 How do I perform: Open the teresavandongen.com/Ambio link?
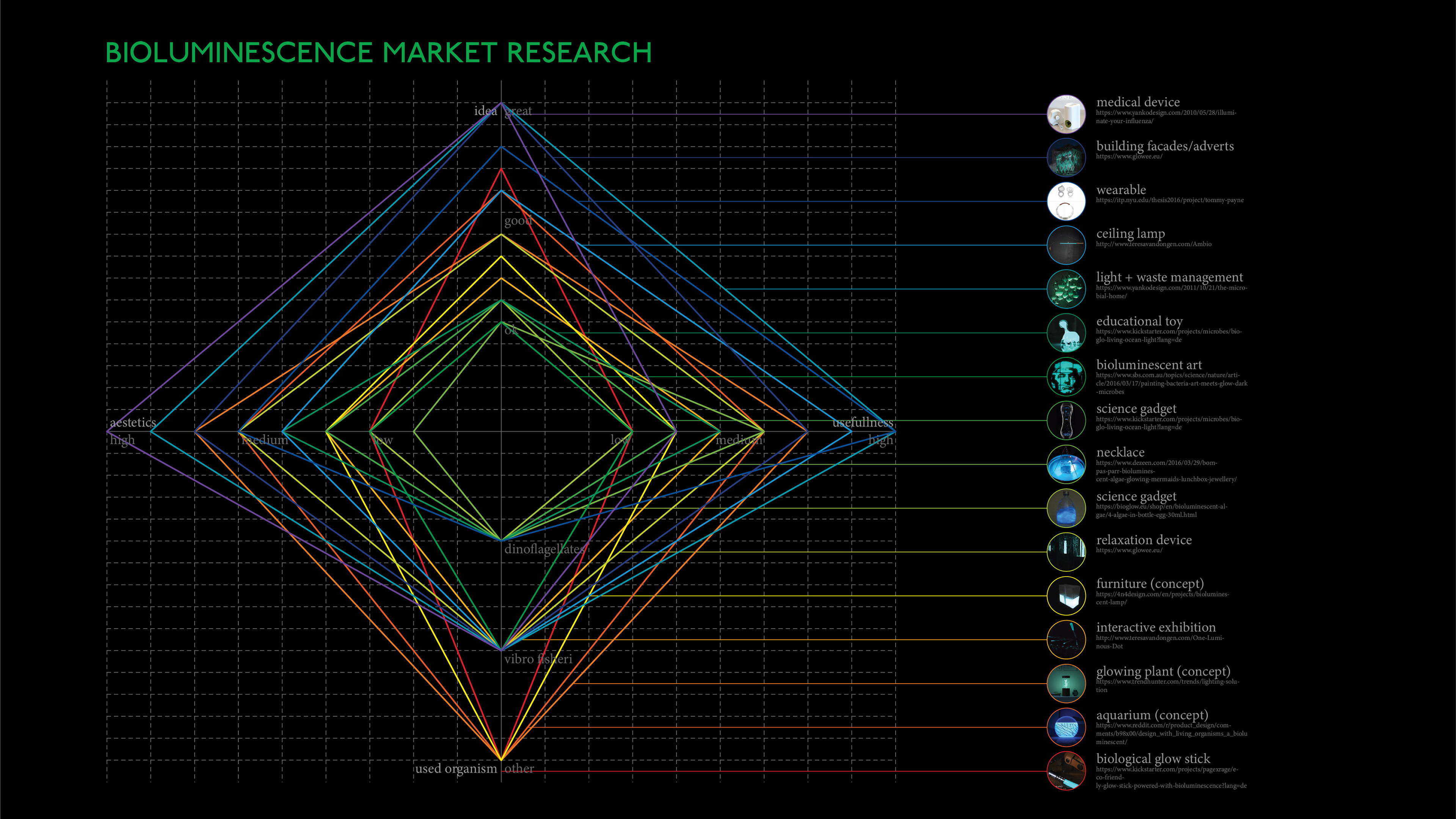point(1153,244)
